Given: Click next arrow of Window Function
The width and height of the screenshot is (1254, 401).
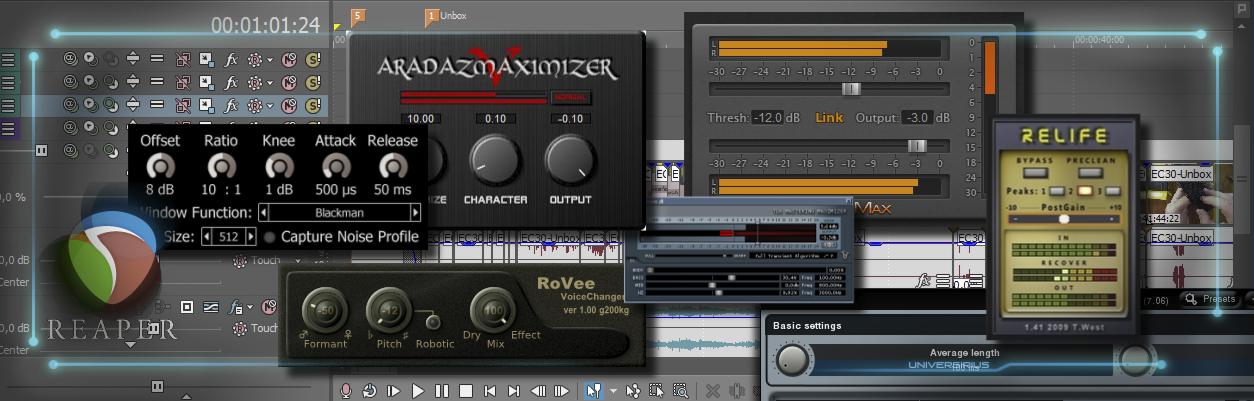Looking at the screenshot, I should pyautogui.click(x=415, y=213).
